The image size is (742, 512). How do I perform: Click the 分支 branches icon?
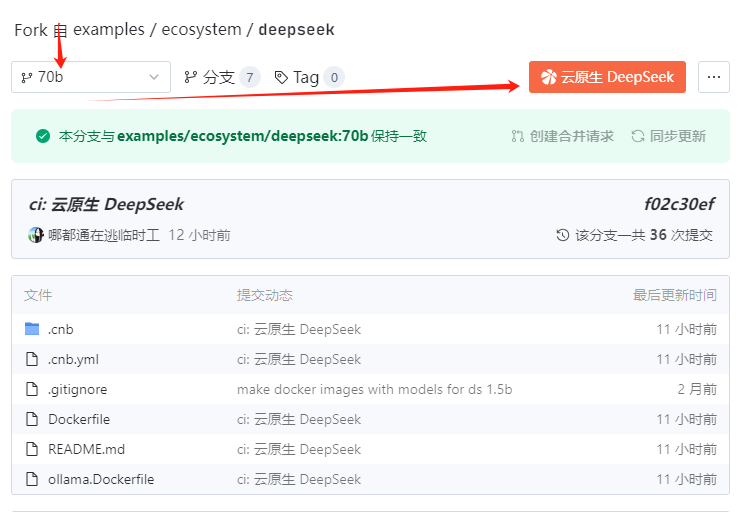click(191, 77)
